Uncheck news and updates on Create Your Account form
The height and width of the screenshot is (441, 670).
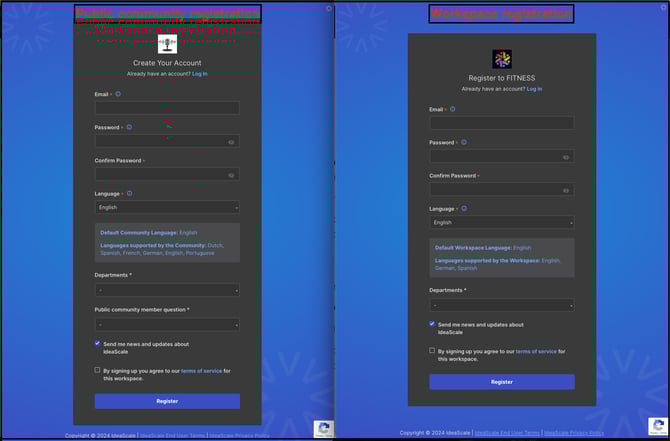click(98, 343)
